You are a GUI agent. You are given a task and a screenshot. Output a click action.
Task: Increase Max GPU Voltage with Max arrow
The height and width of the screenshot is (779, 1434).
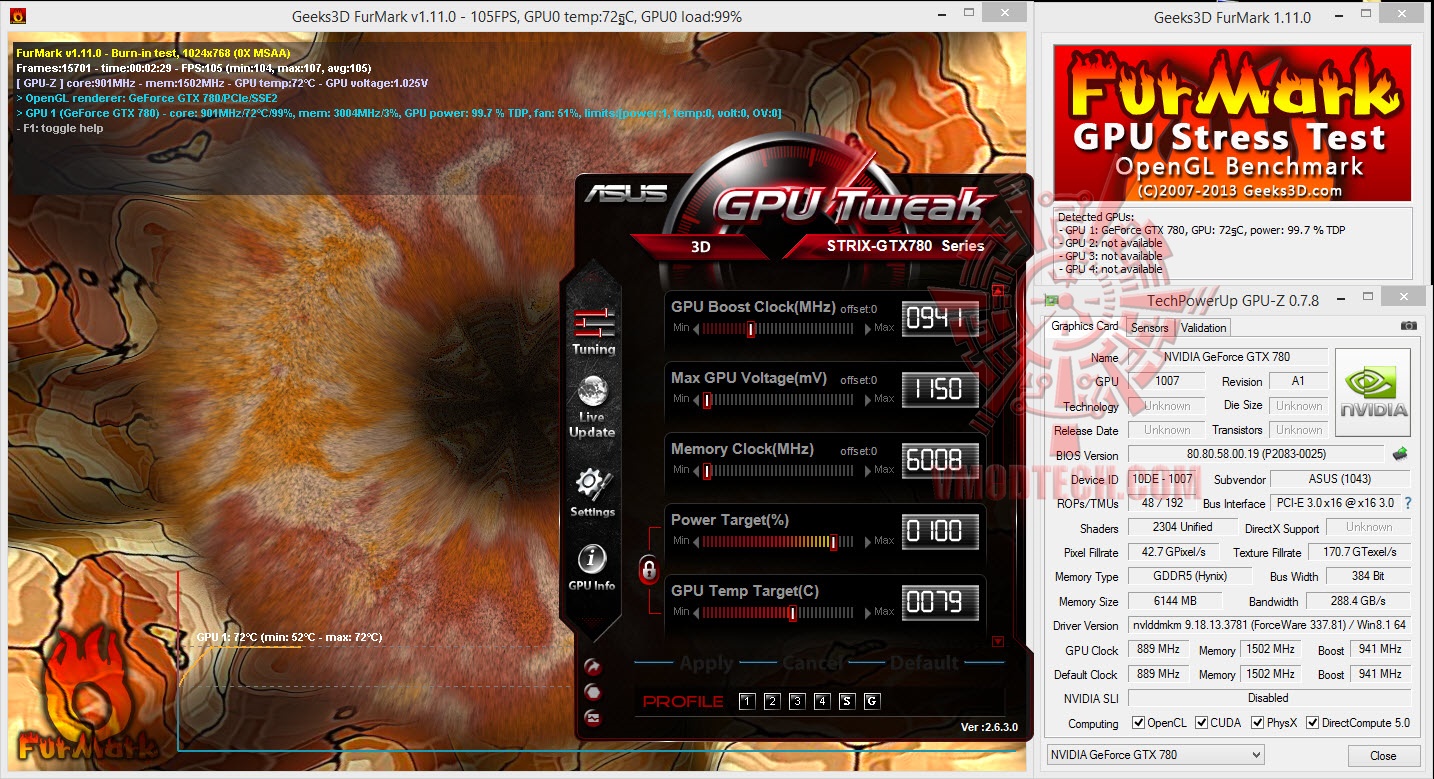(x=866, y=399)
